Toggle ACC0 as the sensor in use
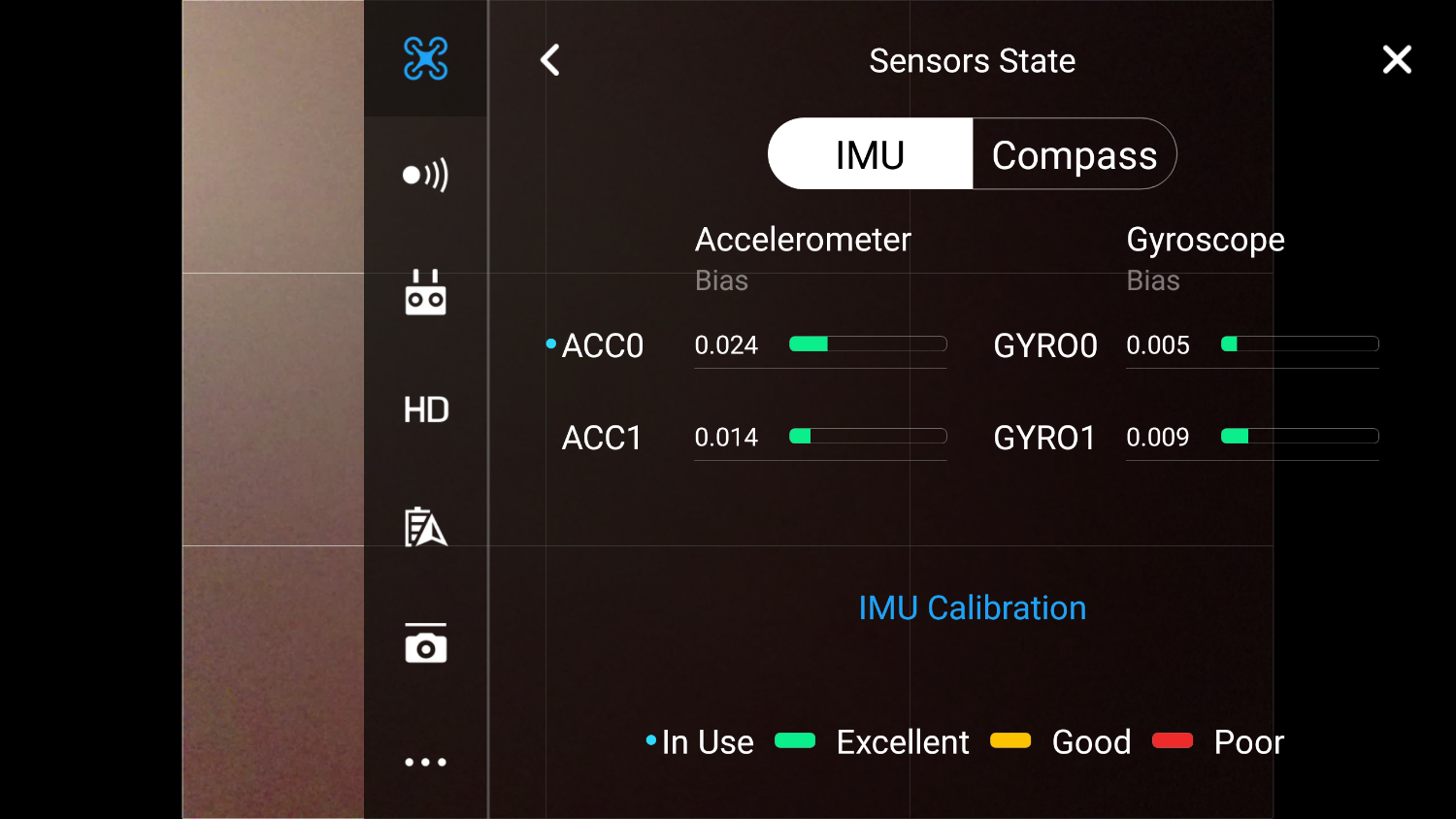 pyautogui.click(x=549, y=343)
